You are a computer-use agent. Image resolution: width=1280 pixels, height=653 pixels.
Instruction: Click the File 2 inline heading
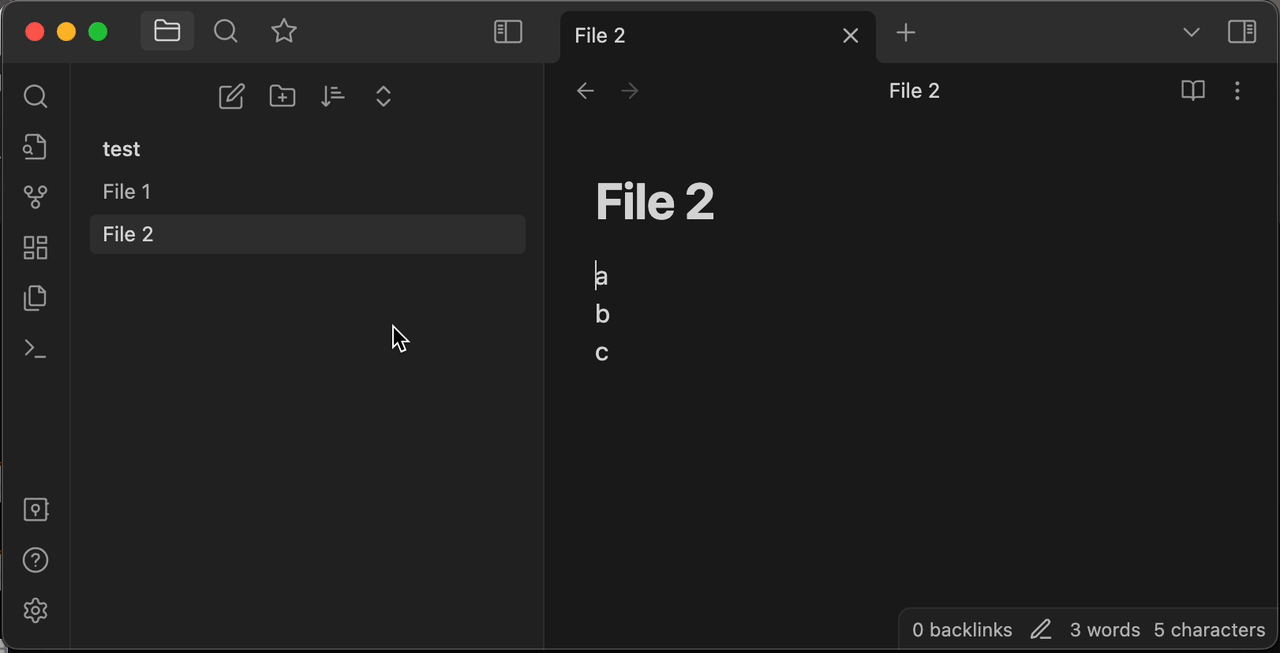(x=655, y=202)
